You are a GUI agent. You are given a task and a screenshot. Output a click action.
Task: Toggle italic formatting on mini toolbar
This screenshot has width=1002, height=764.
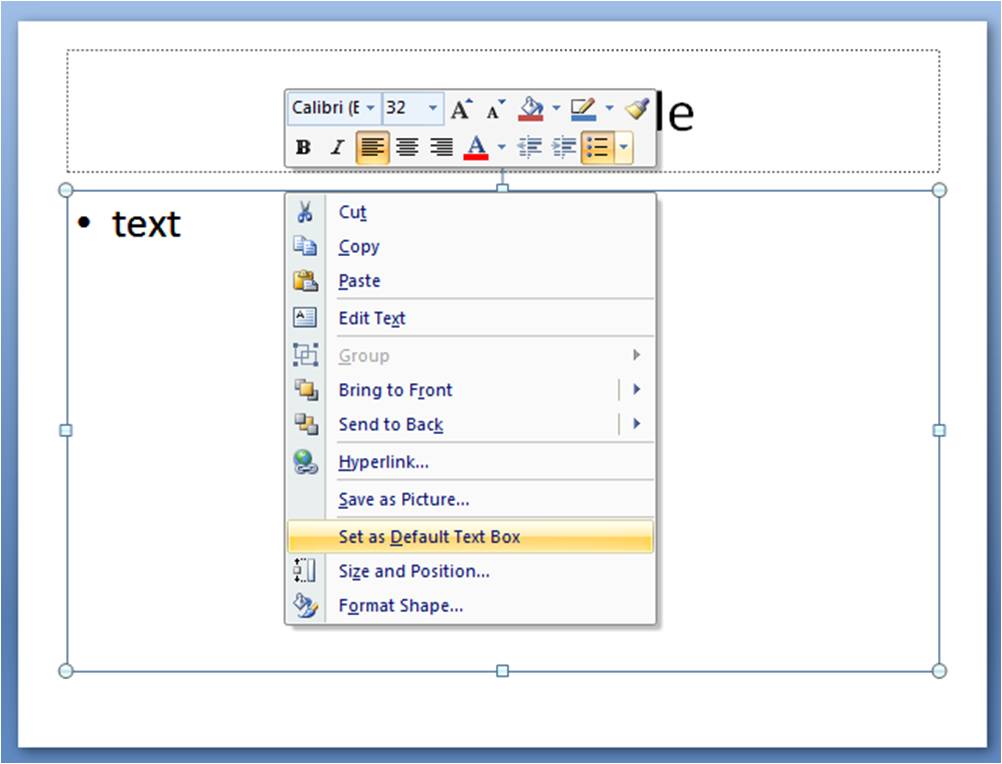click(x=337, y=146)
